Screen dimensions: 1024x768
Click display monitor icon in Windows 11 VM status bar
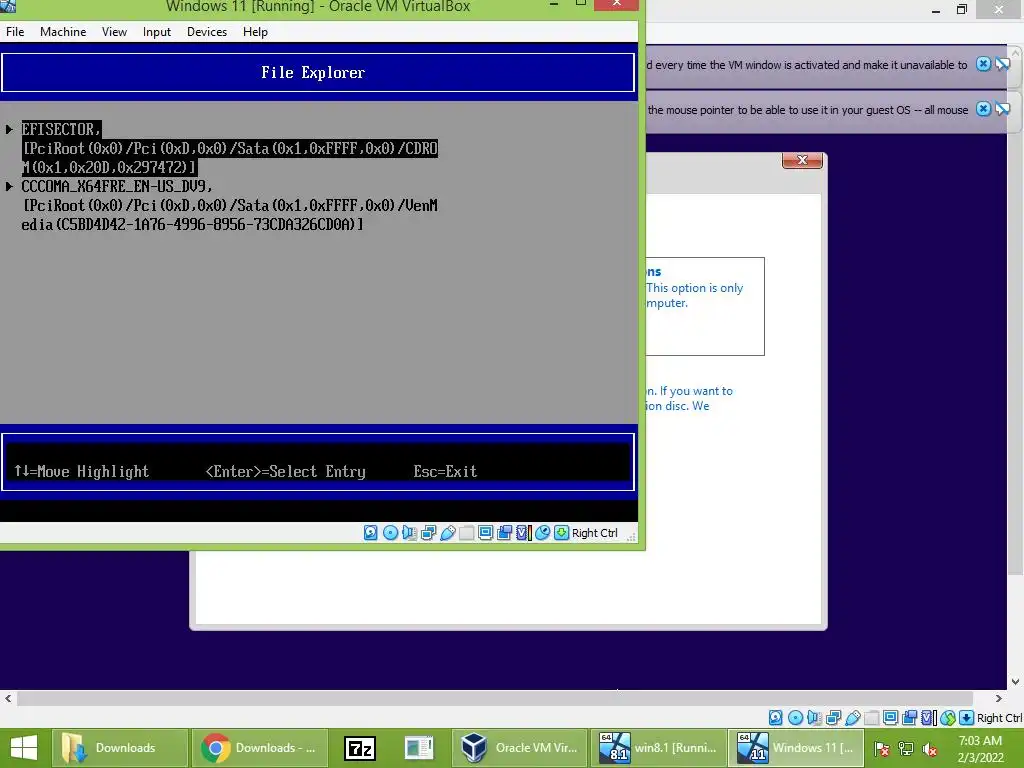485,533
